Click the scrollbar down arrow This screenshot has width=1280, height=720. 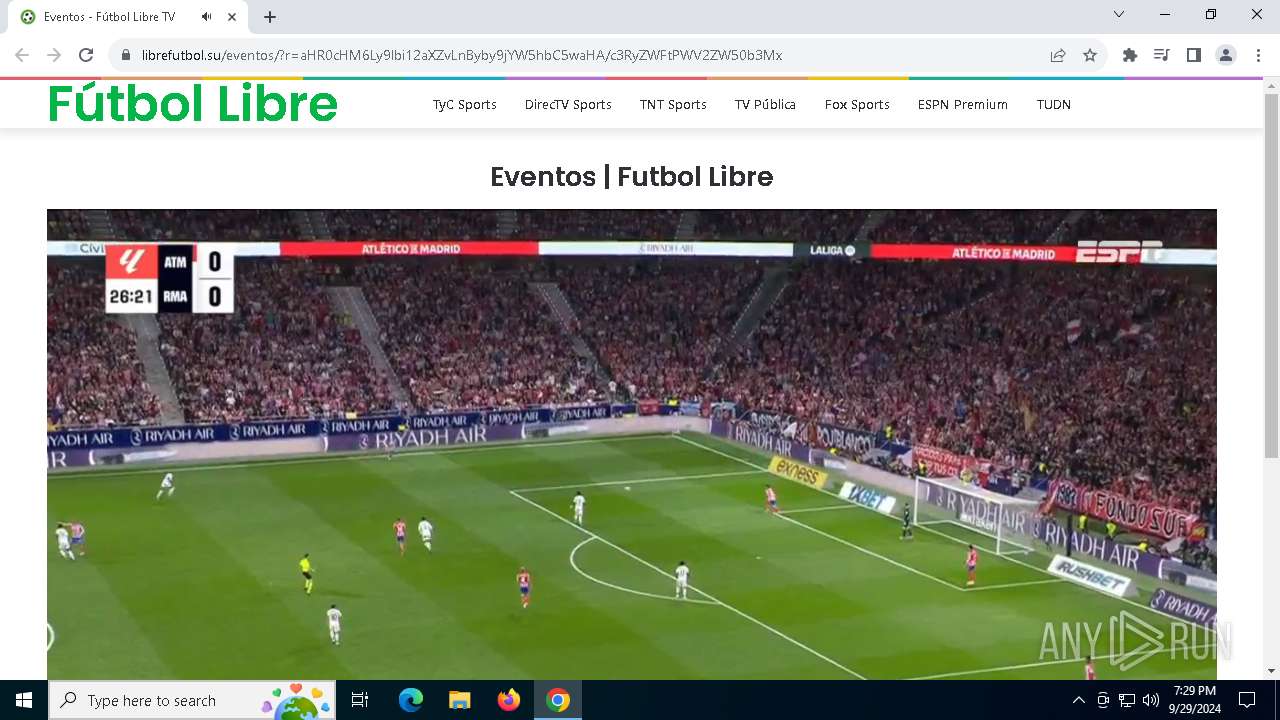(1272, 671)
